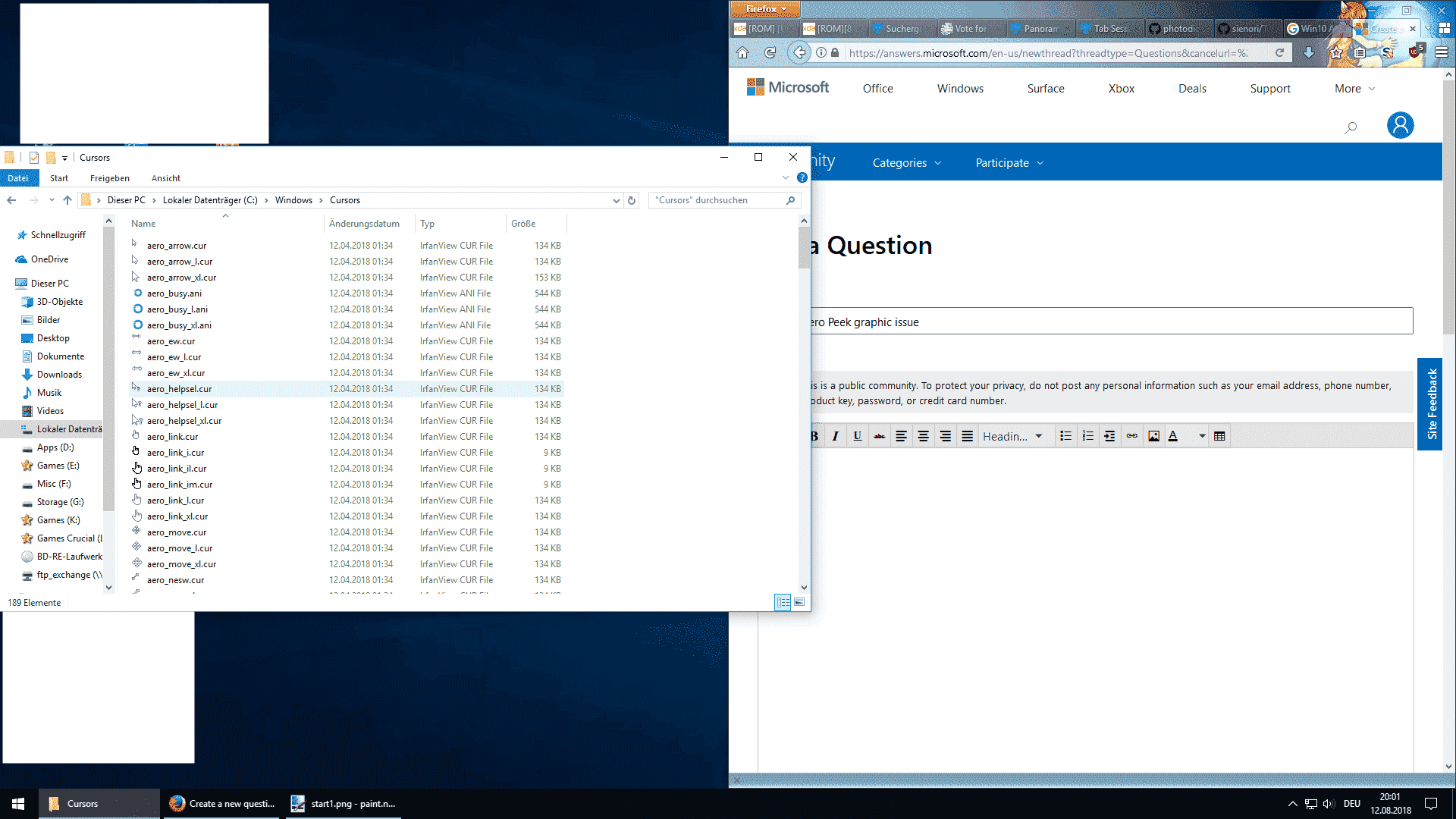1456x819 pixels.
Task: Insert a table in the editor
Action: (x=1219, y=436)
